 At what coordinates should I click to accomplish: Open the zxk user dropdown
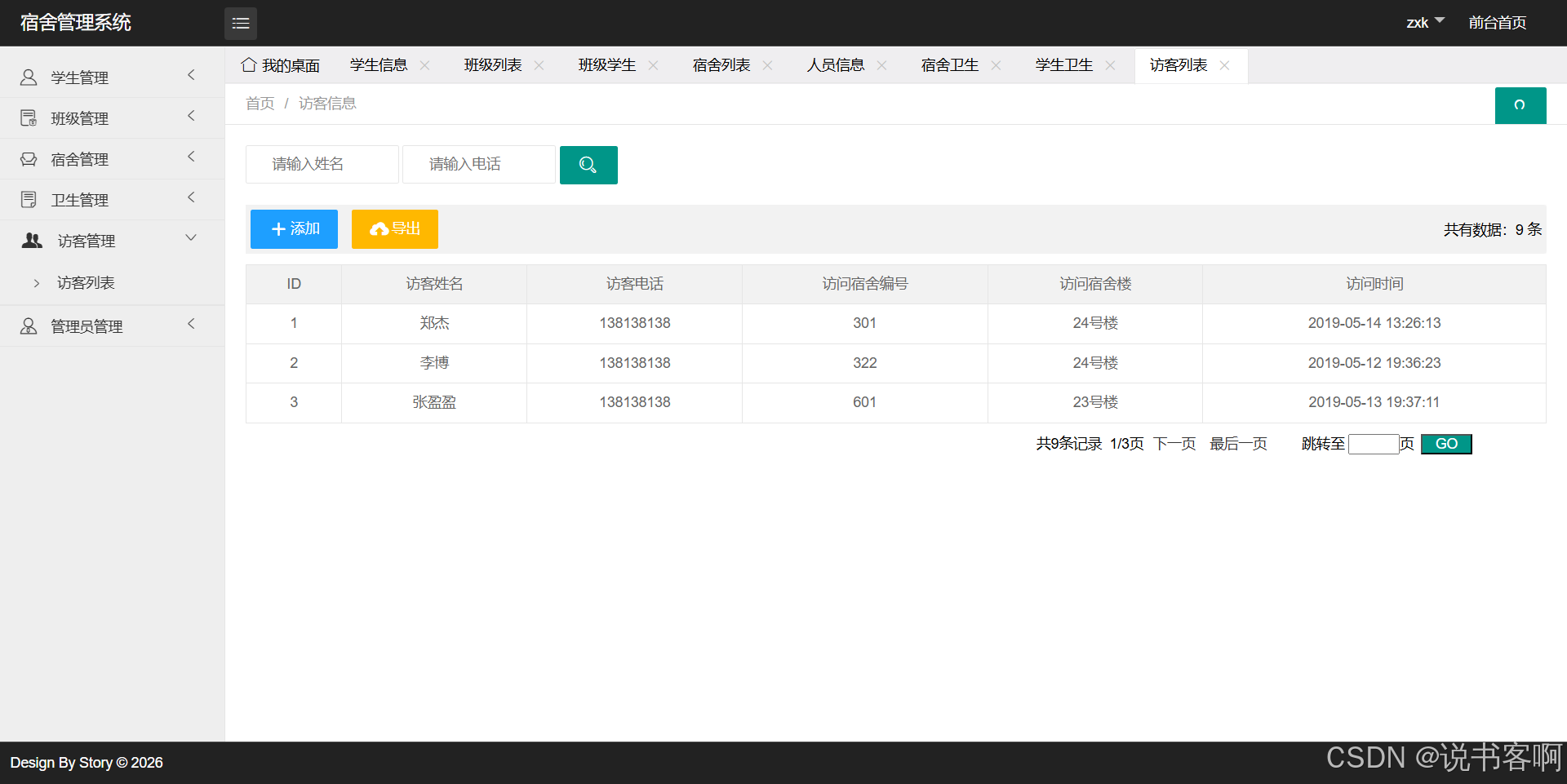pyautogui.click(x=1425, y=23)
